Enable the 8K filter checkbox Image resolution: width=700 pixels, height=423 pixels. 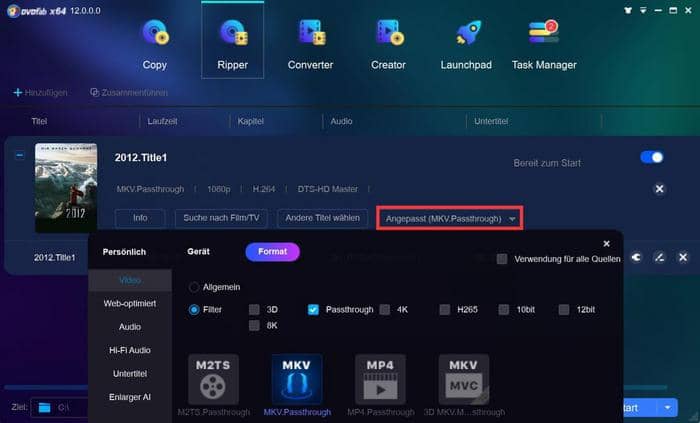[x=254, y=326]
